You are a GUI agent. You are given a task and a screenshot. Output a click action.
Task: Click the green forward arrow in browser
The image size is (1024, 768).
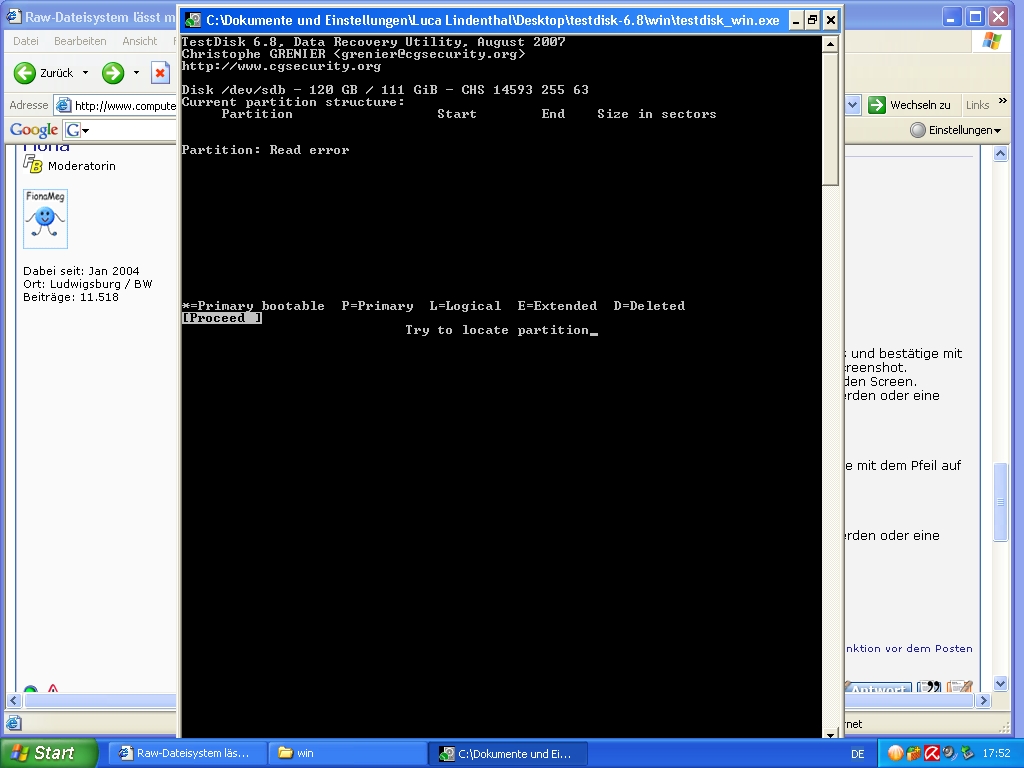tap(113, 73)
